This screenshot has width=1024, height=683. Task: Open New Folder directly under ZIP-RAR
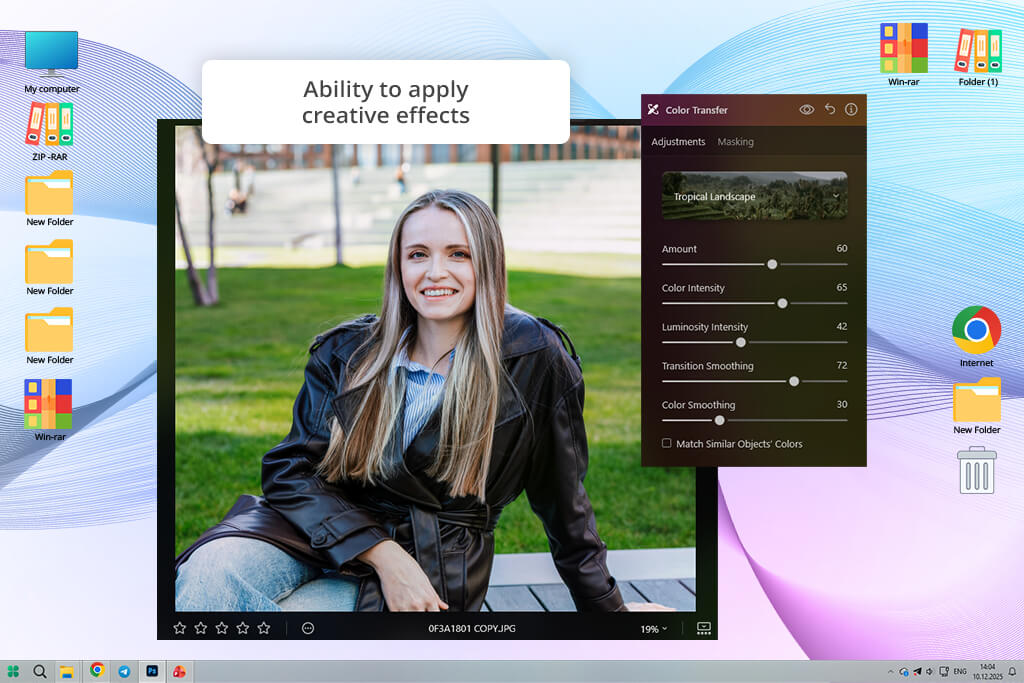(50, 199)
